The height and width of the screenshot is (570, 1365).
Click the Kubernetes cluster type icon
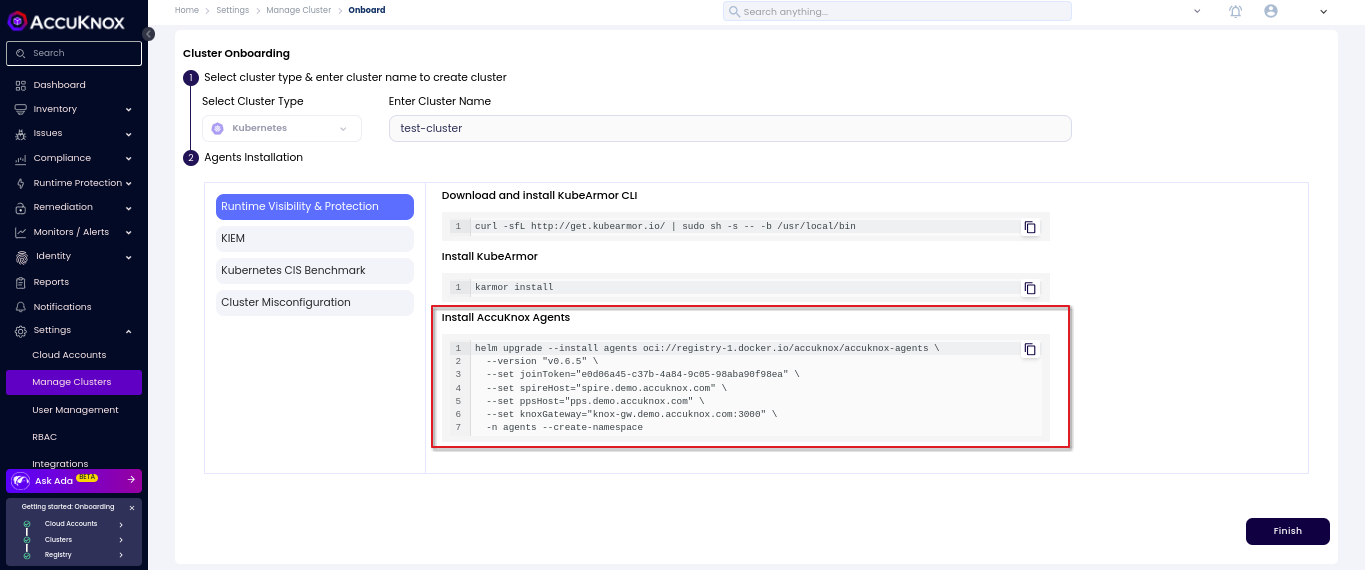coord(217,129)
